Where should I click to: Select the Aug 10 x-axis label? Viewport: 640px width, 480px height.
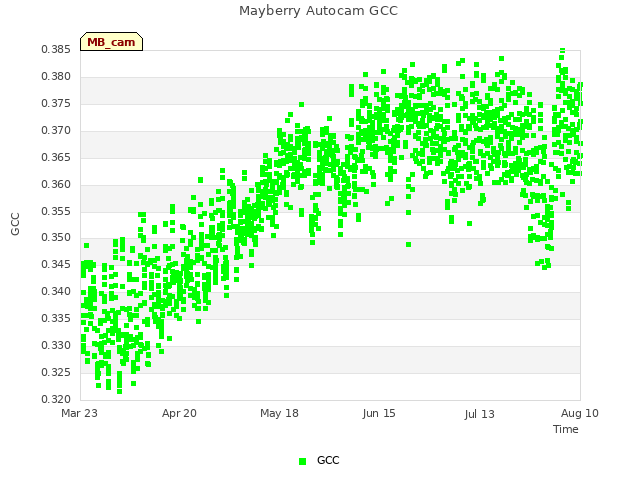pos(580,413)
